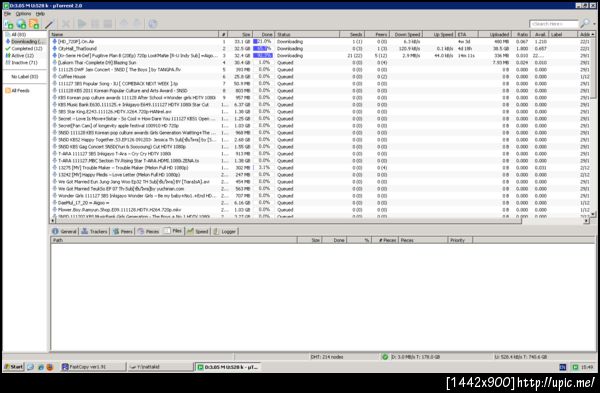Viewport: 600px width, 393px height.
Task: Click the status icon of Coffee House torrent
Action: 54,77
